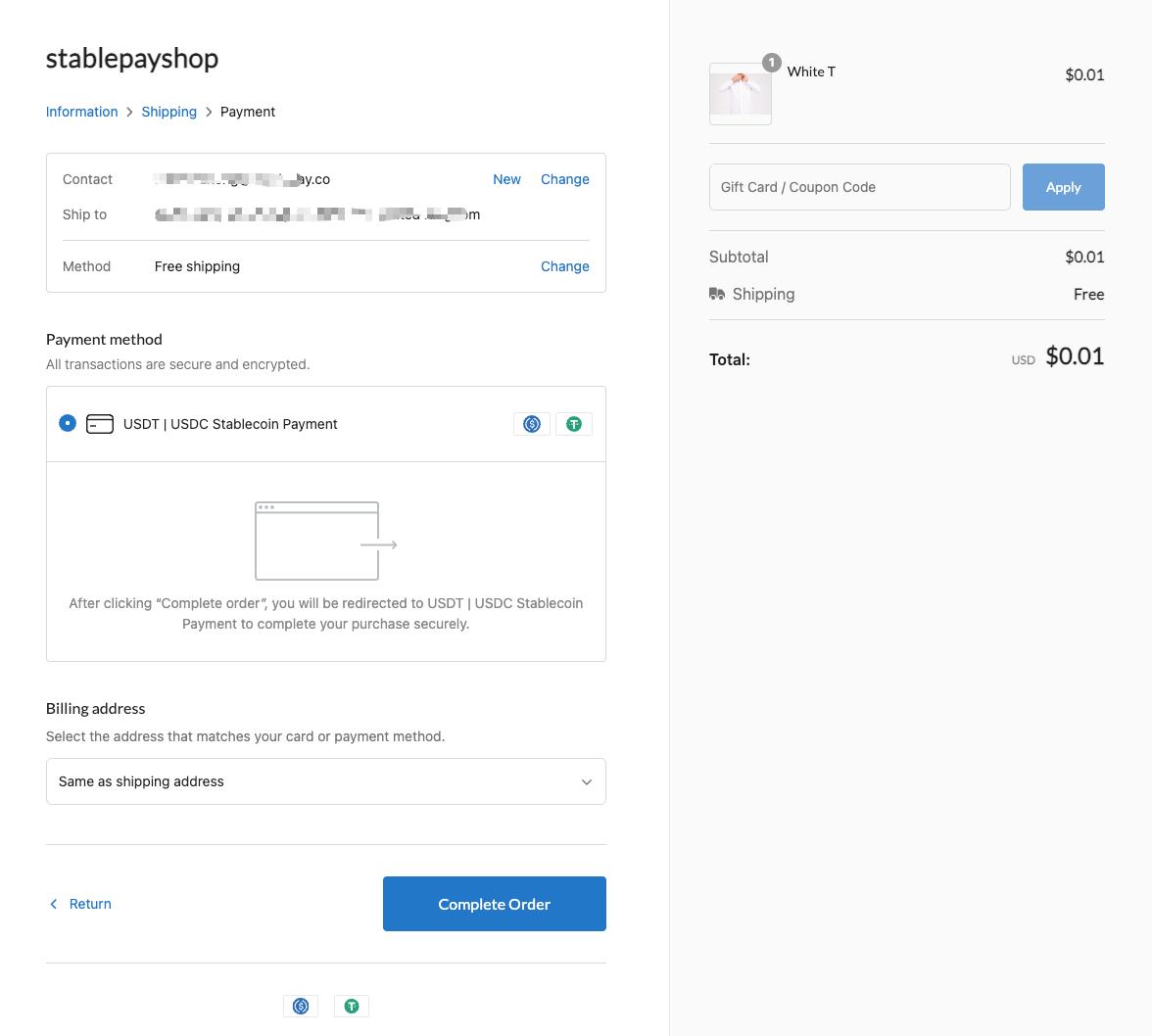Screen dimensions: 1152x1036
Task: Click the New link beside contact
Action: tap(506, 179)
